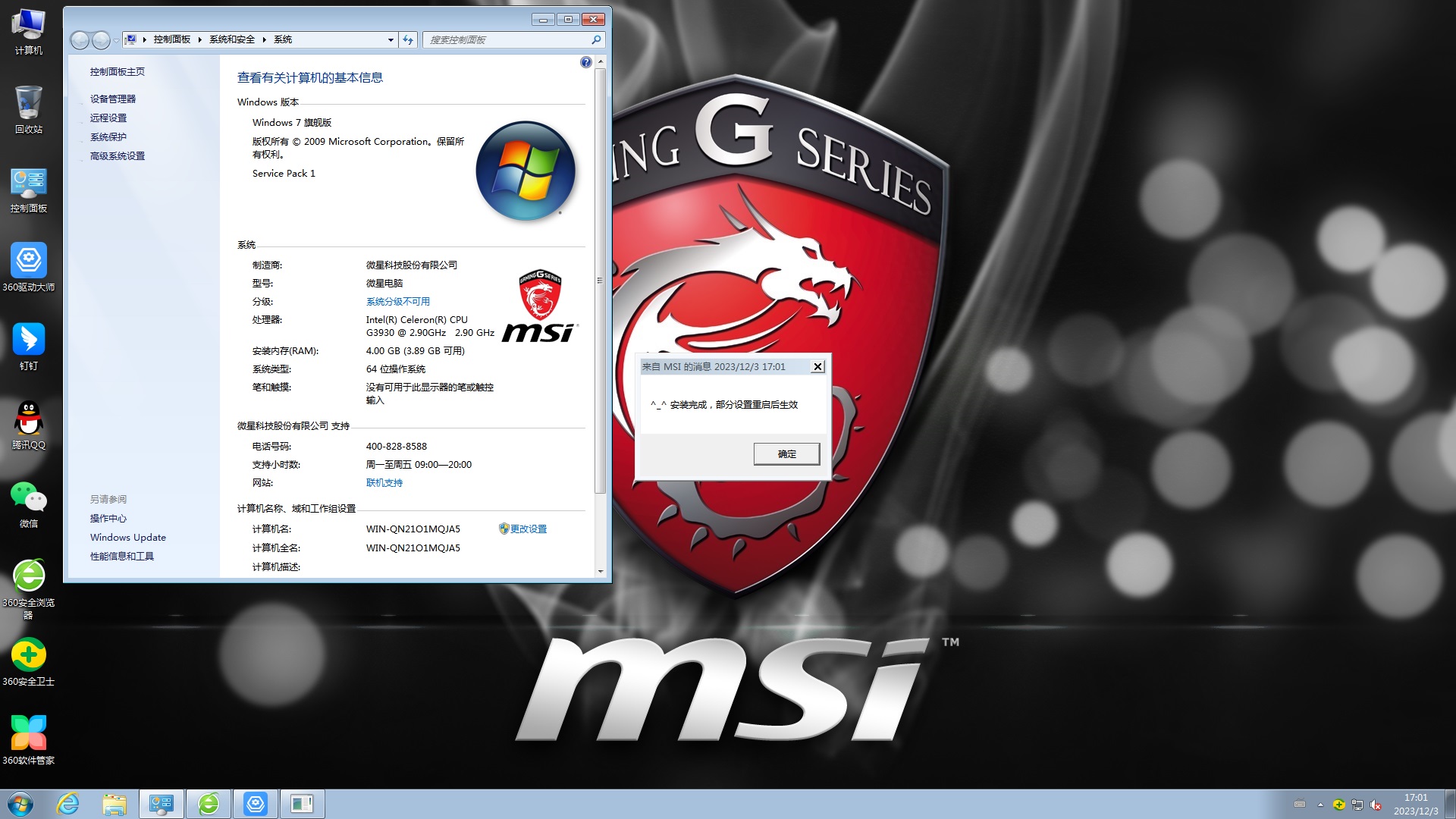Image resolution: width=1456 pixels, height=819 pixels.
Task: Click the Service Pack 1 text
Action: [x=284, y=174]
